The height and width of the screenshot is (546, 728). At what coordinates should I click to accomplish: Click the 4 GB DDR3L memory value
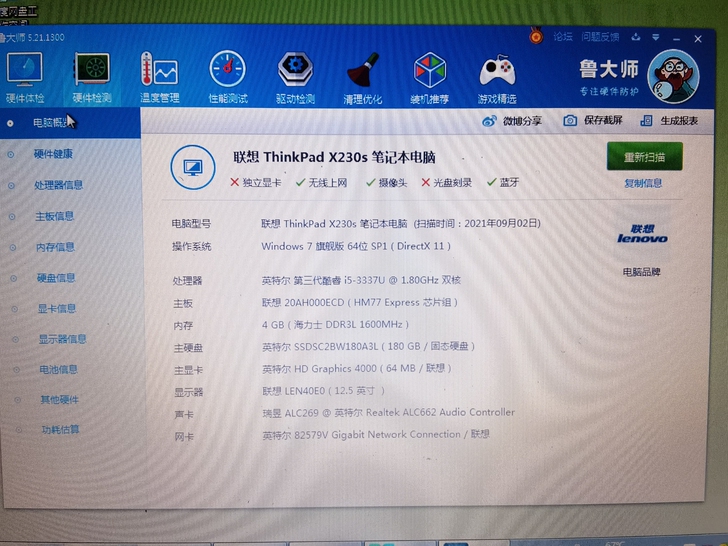pyautogui.click(x=335, y=325)
